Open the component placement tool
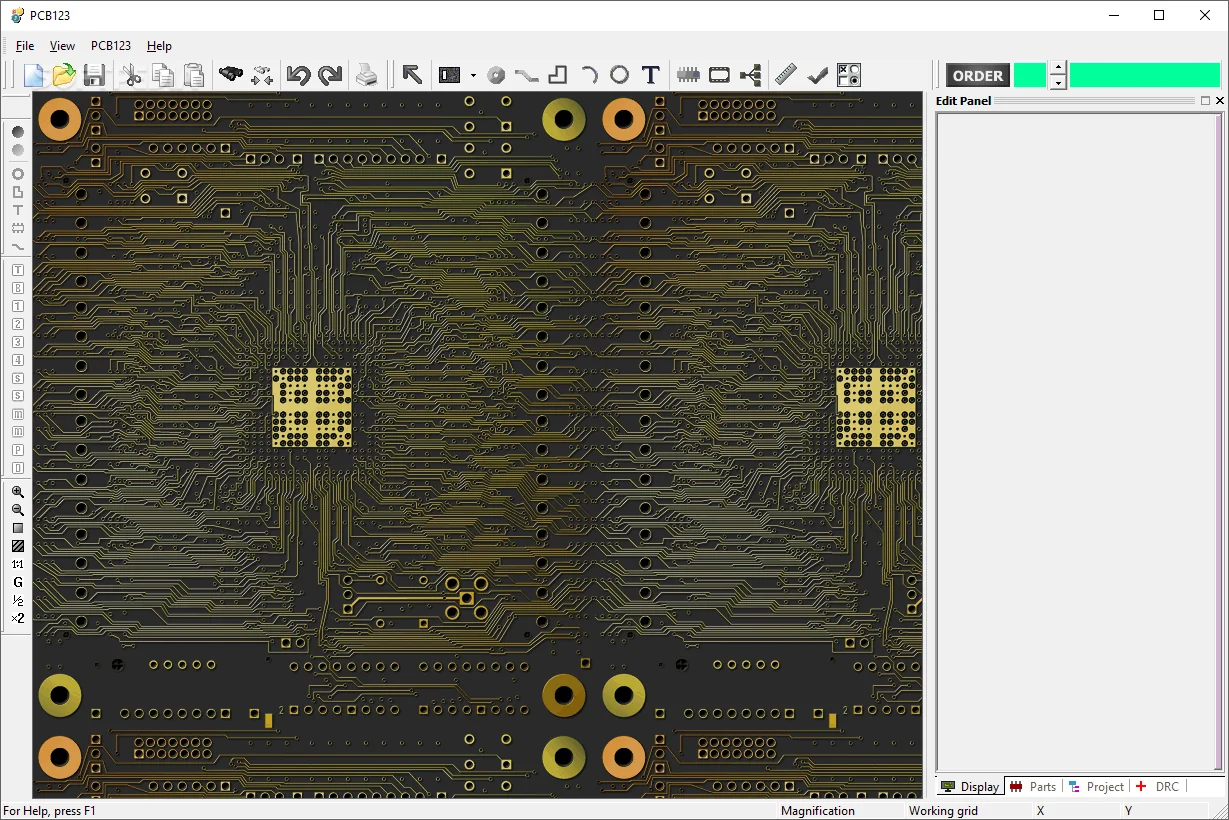Viewport: 1229px width, 820px height. tap(688, 74)
